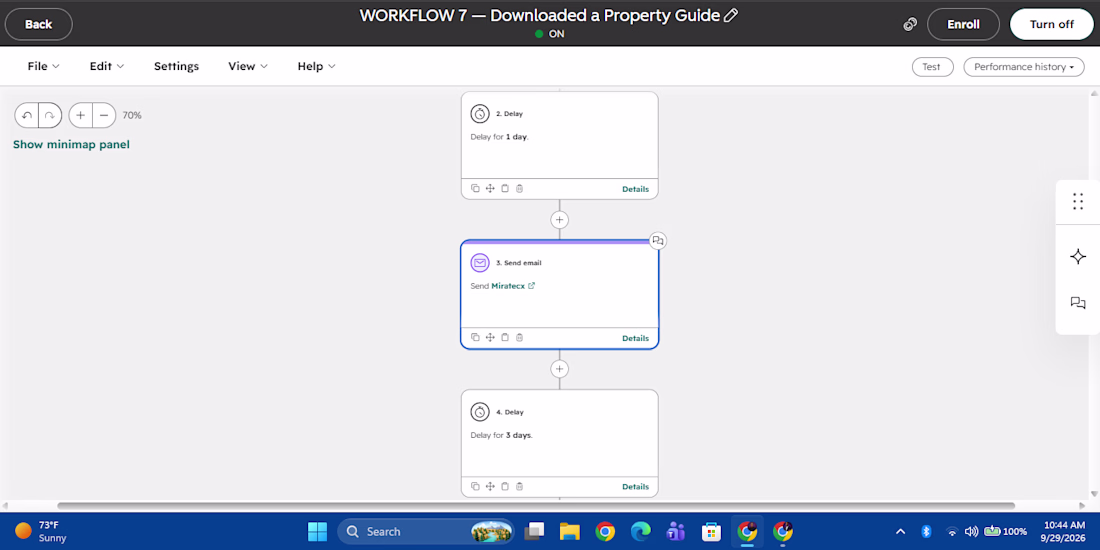The width and height of the screenshot is (1100, 550).
Task: Click clipboard icon on Delay 1 day card
Action: click(x=504, y=189)
